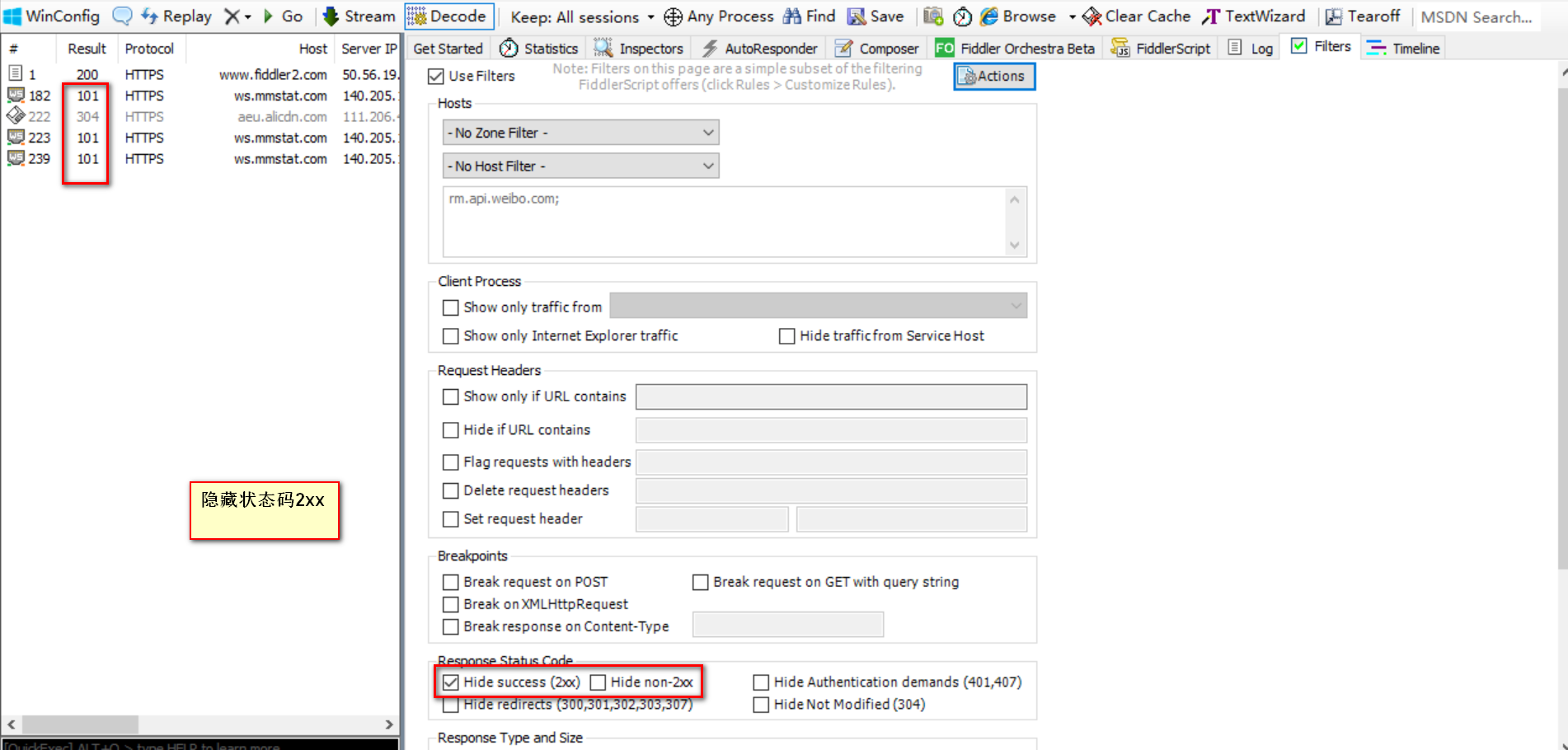Select session 223 websocket icon
The width and height of the screenshot is (1568, 750).
tap(15, 137)
